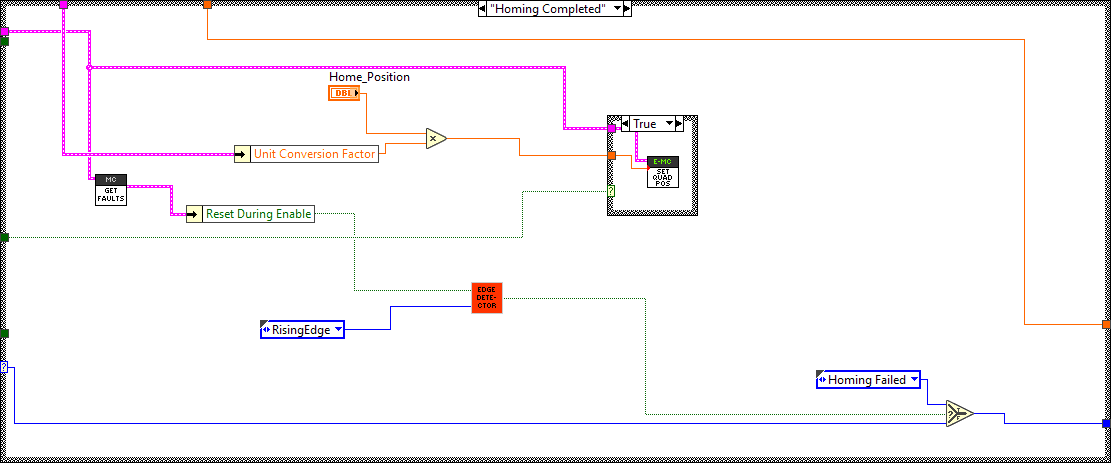Click the Unit Conversion Factor unbundle node
The height and width of the screenshot is (463, 1111).
pos(308,154)
